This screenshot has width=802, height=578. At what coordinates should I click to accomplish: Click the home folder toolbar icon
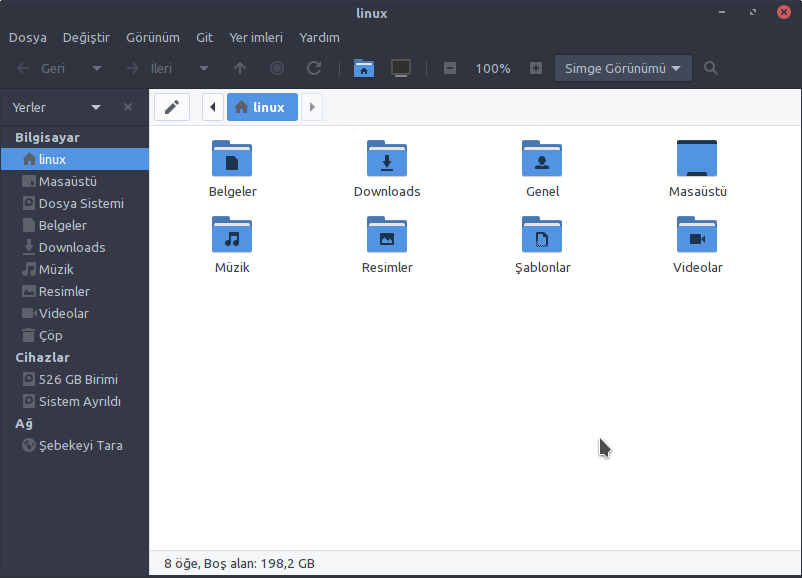pyautogui.click(x=364, y=68)
